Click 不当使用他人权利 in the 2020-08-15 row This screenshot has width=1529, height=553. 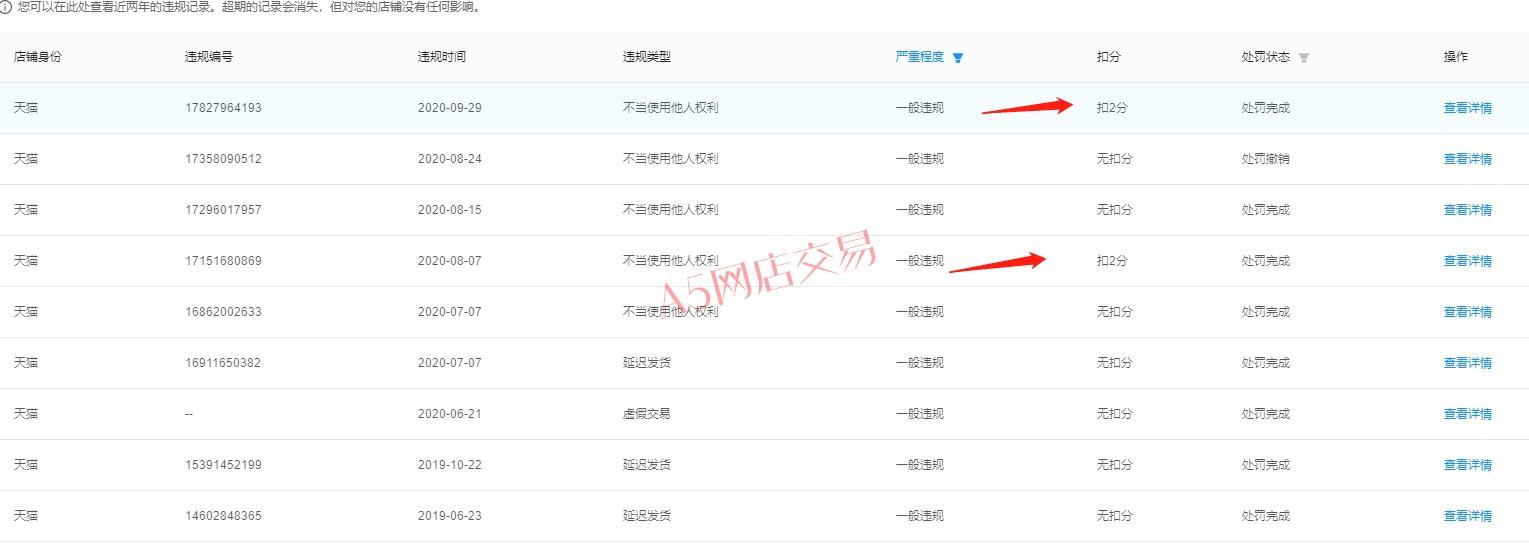(x=670, y=210)
